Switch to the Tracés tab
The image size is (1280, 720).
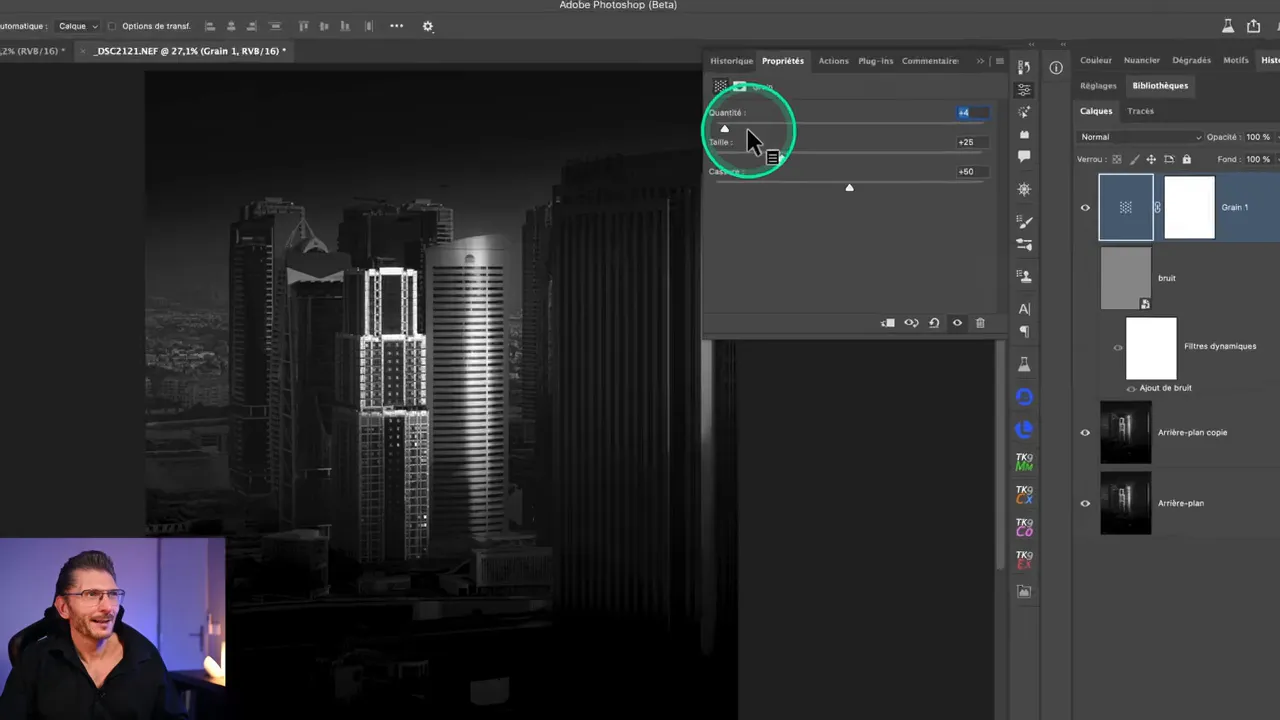click(1140, 111)
